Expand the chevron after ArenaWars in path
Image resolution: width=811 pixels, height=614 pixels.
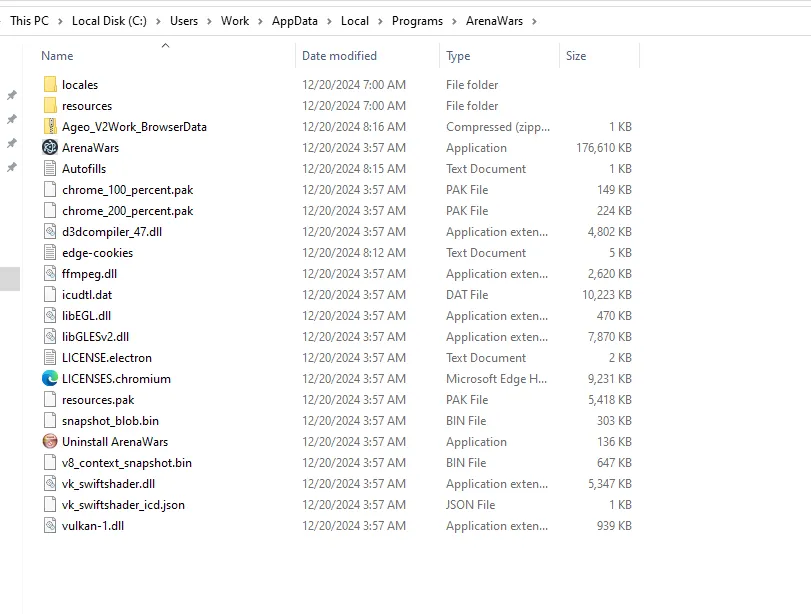pyautogui.click(x=534, y=21)
